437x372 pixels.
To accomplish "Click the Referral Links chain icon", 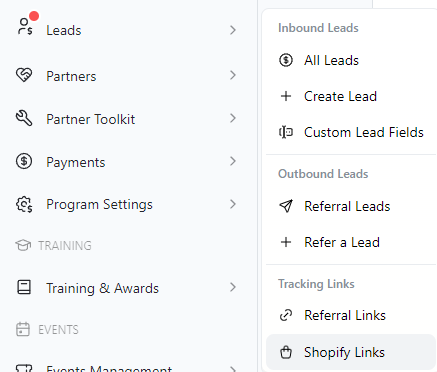I will [286, 315].
